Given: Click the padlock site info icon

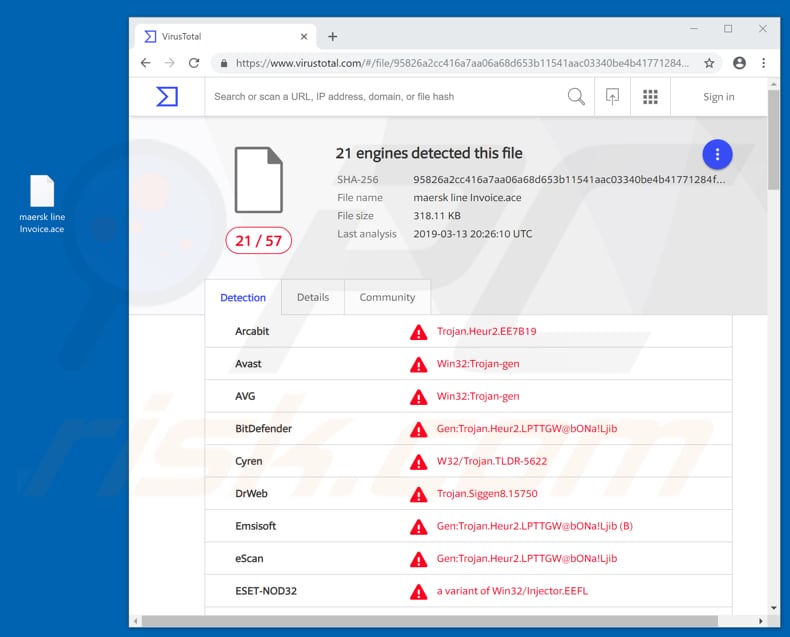Looking at the screenshot, I should (x=224, y=63).
